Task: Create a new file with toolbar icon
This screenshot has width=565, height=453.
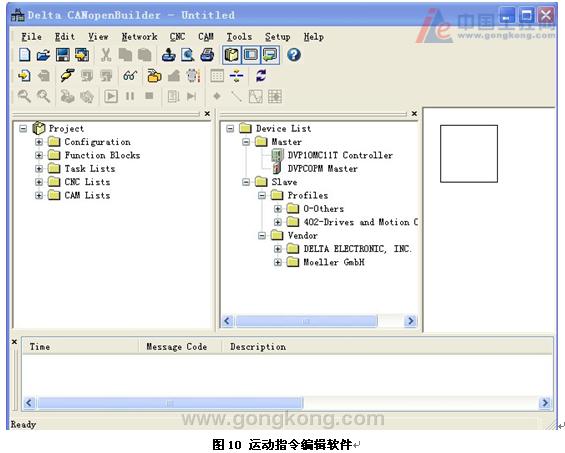Action: coord(25,55)
